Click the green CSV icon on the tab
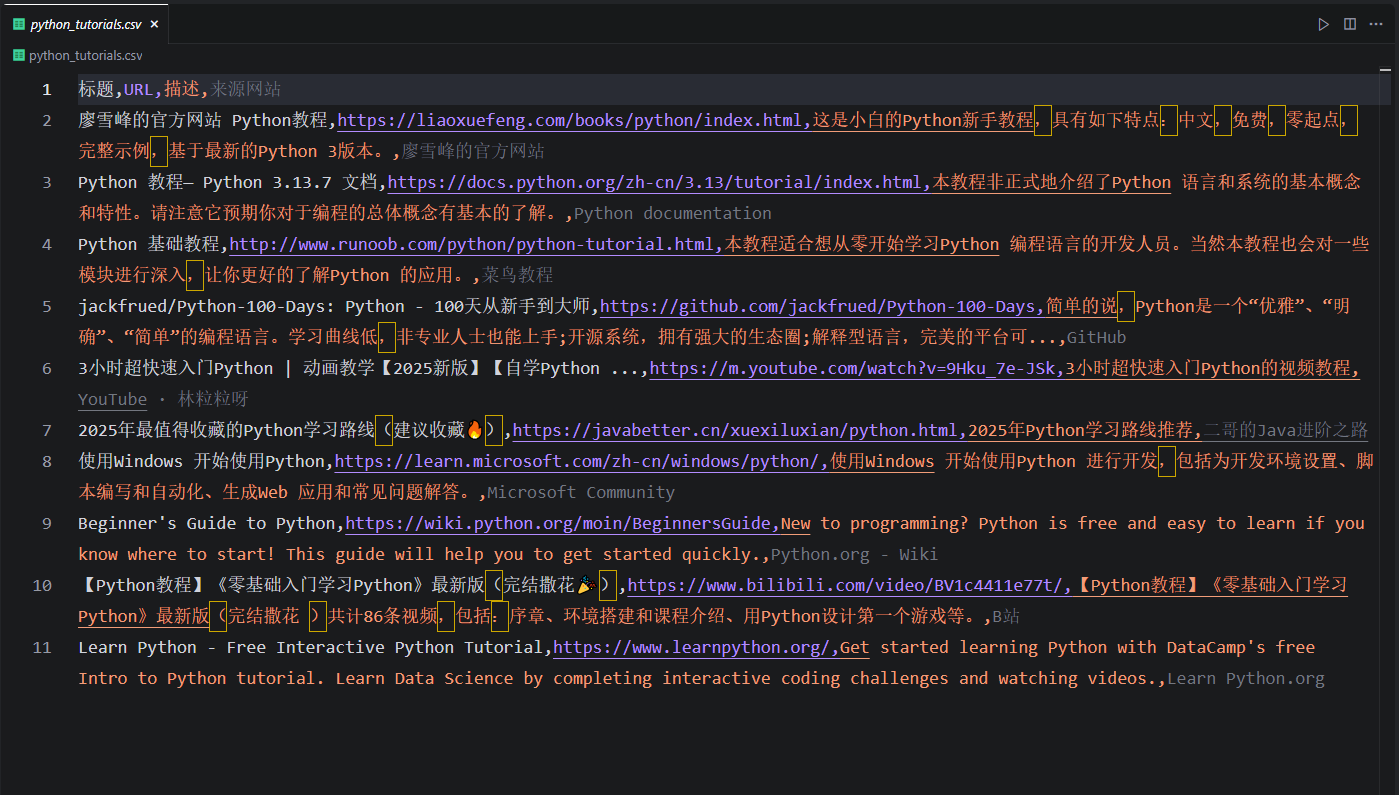This screenshot has height=795, width=1399. [18, 23]
